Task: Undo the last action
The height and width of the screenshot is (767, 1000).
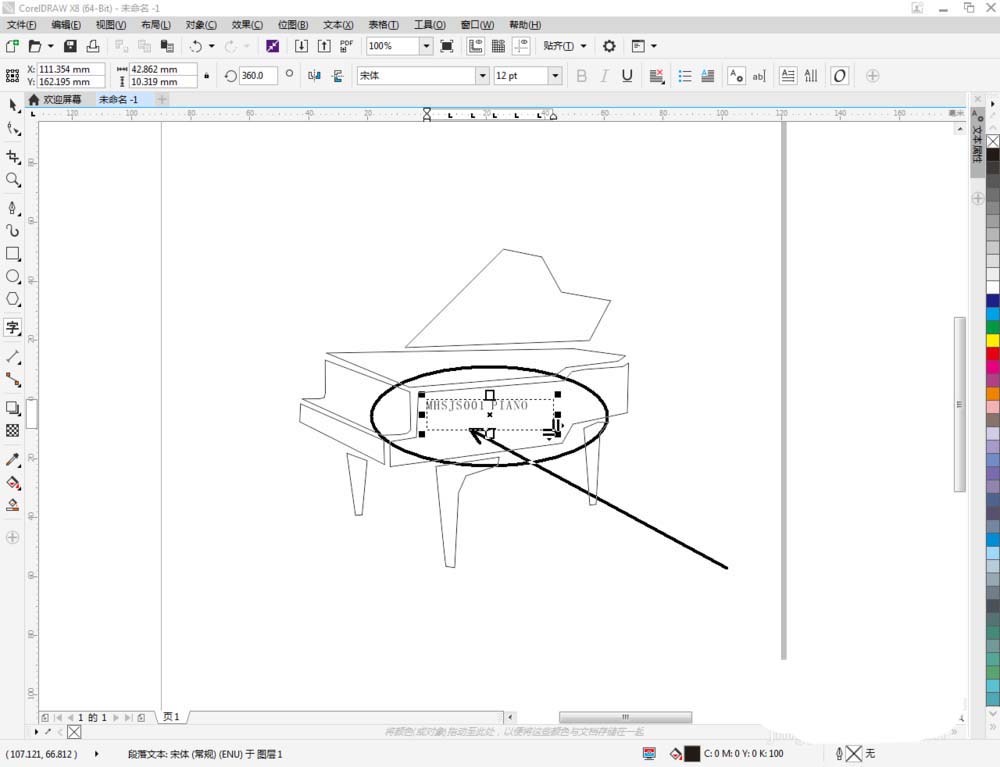Action: point(196,46)
